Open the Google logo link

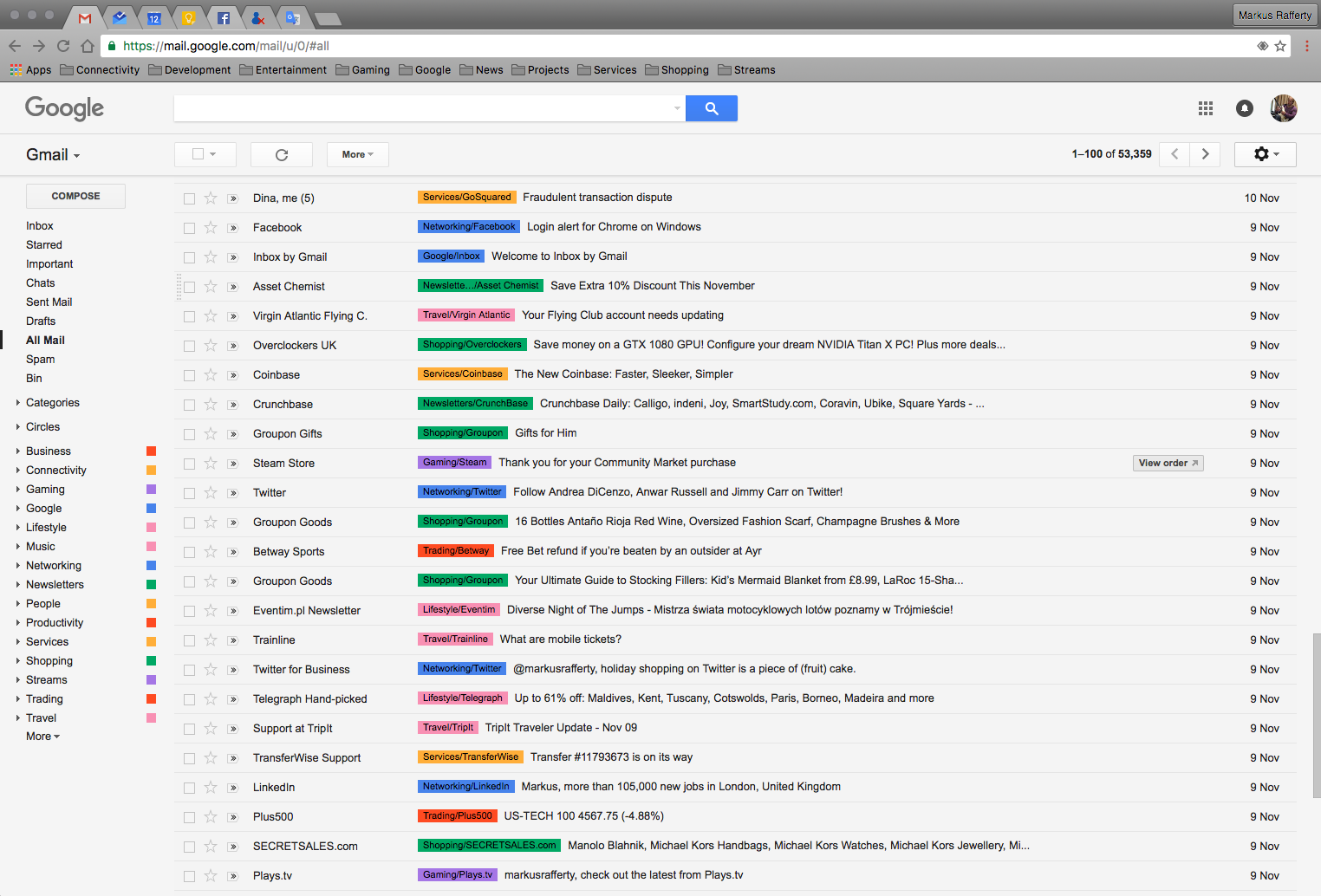coord(64,108)
